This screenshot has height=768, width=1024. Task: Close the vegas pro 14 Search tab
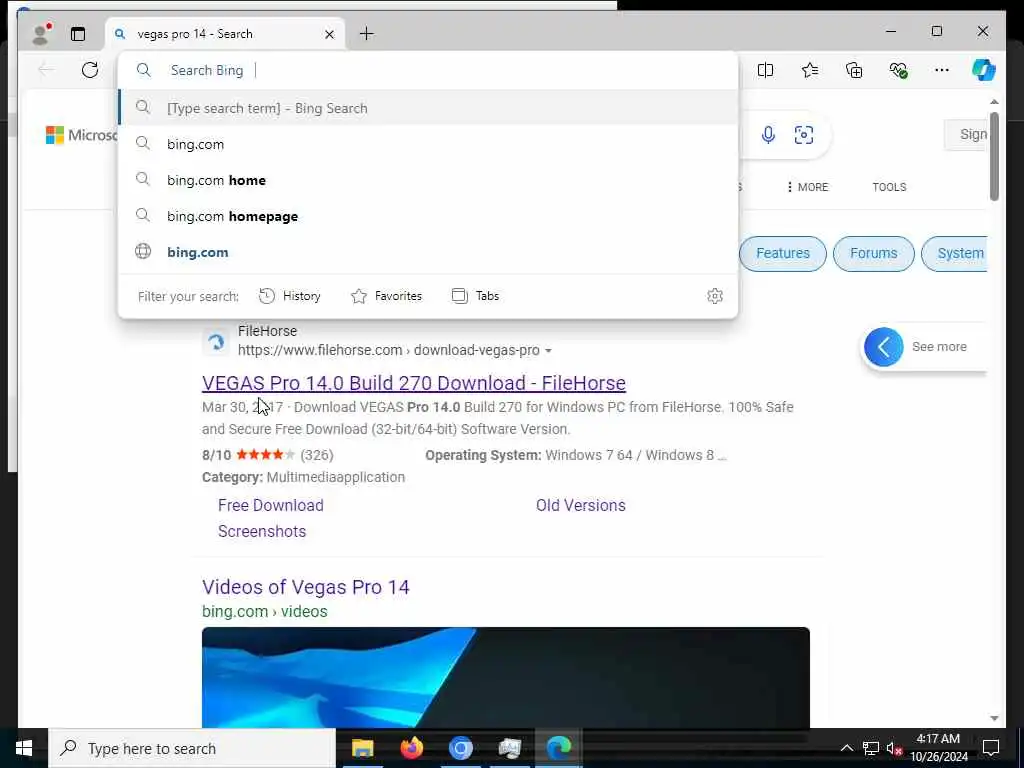(330, 34)
